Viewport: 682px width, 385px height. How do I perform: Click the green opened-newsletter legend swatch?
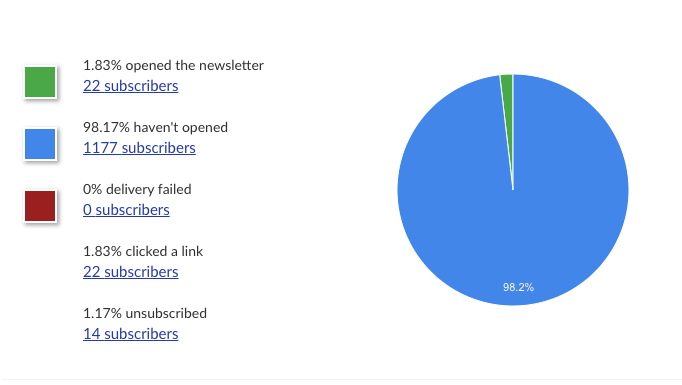pos(40,82)
